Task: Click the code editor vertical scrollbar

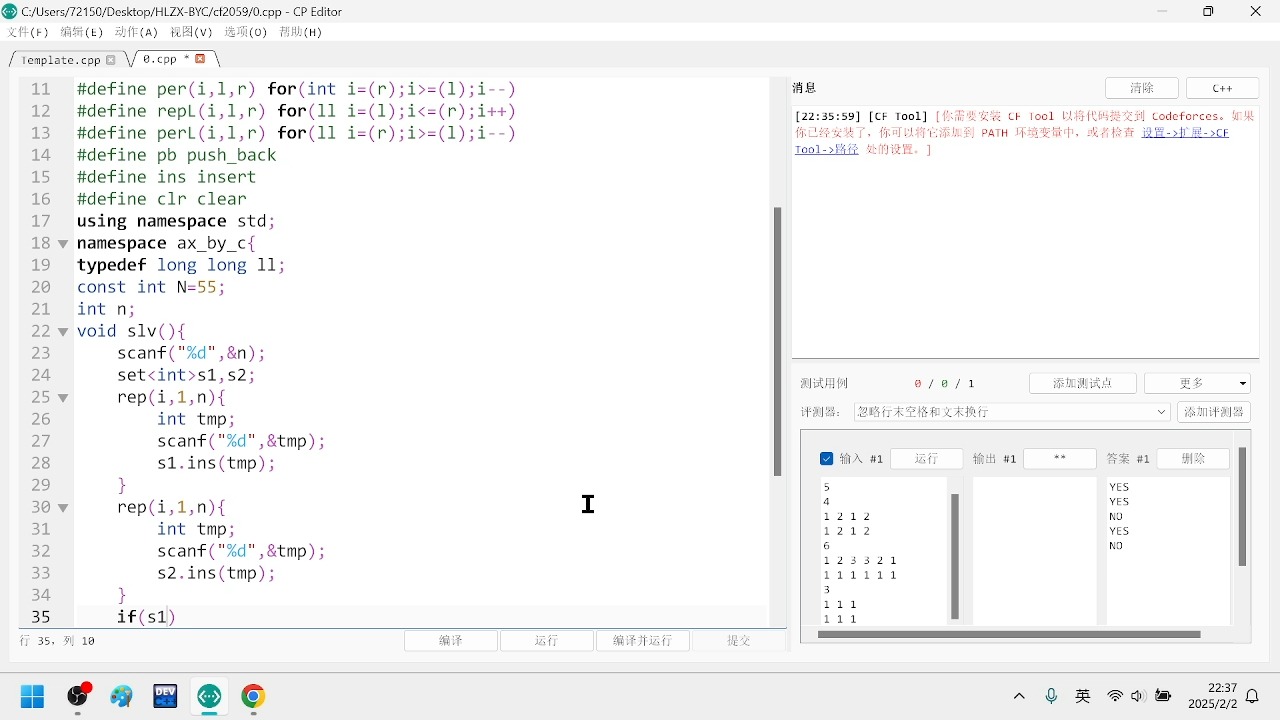Action: click(x=777, y=341)
